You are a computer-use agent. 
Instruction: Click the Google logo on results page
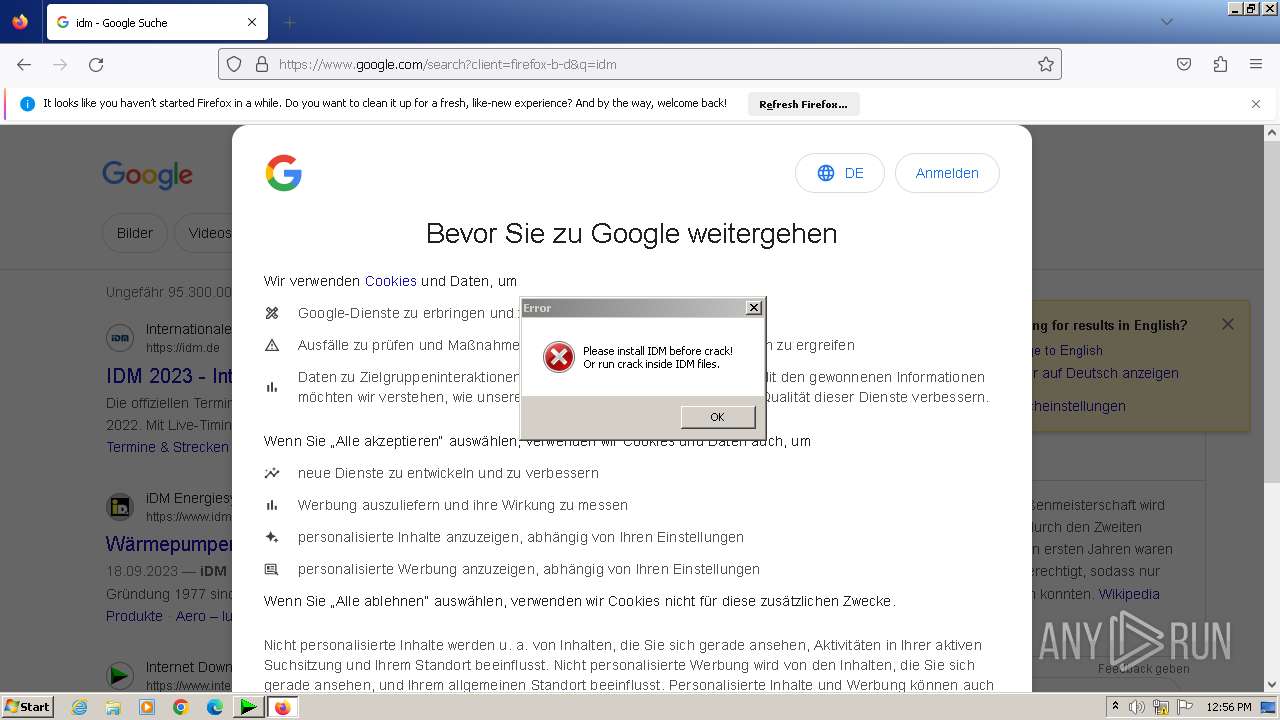tap(147, 175)
